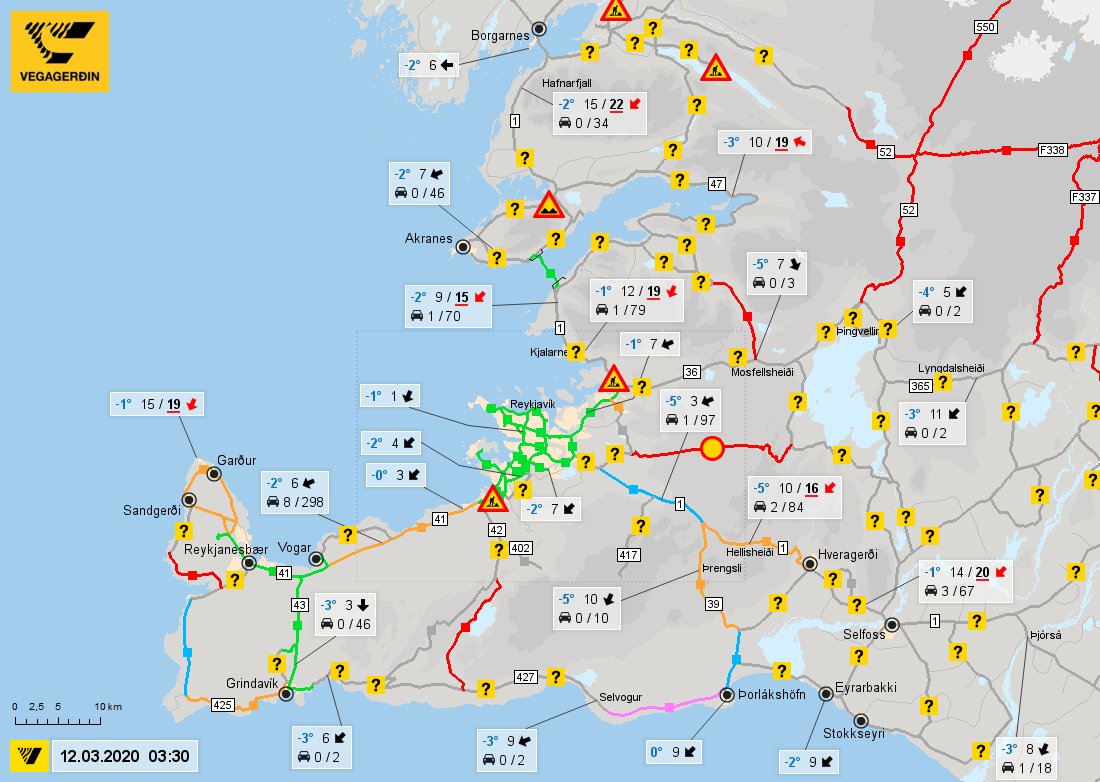Click the Þorlákshöfn town marker
Screen dimensions: 1100x782
click(727, 695)
